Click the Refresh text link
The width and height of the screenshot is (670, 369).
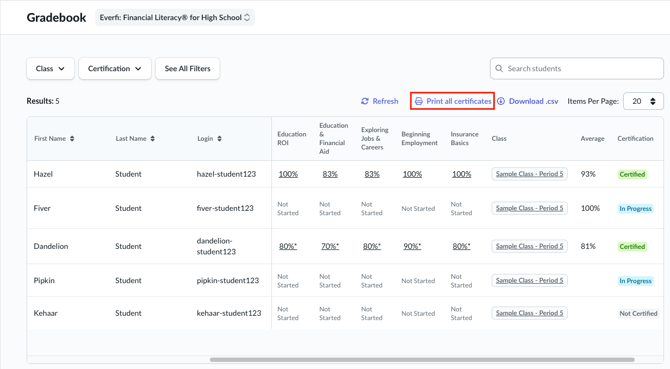tap(385, 101)
